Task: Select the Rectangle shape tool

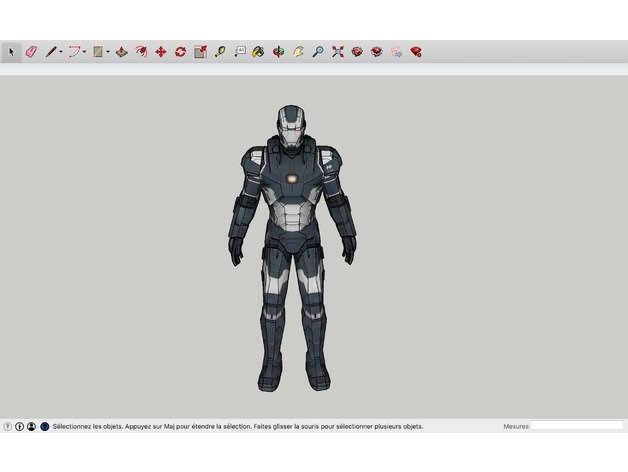Action: 98,52
